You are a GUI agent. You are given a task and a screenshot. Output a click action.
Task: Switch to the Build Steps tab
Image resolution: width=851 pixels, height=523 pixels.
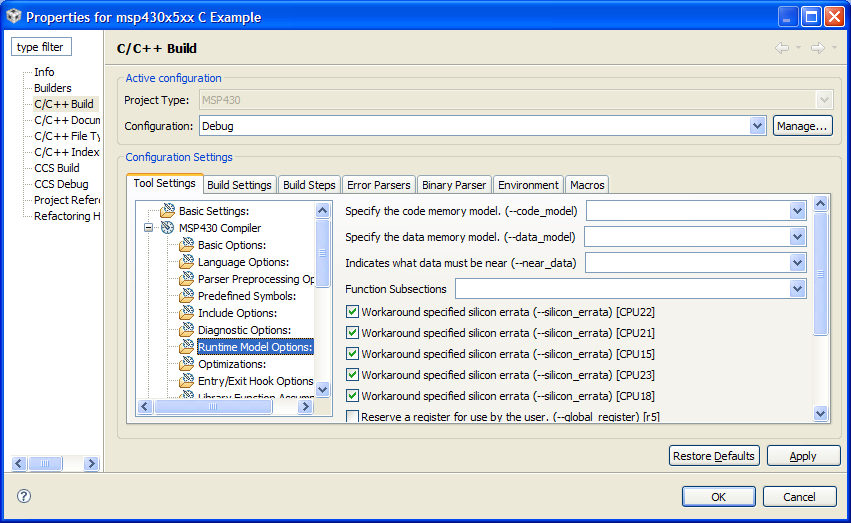click(x=309, y=185)
